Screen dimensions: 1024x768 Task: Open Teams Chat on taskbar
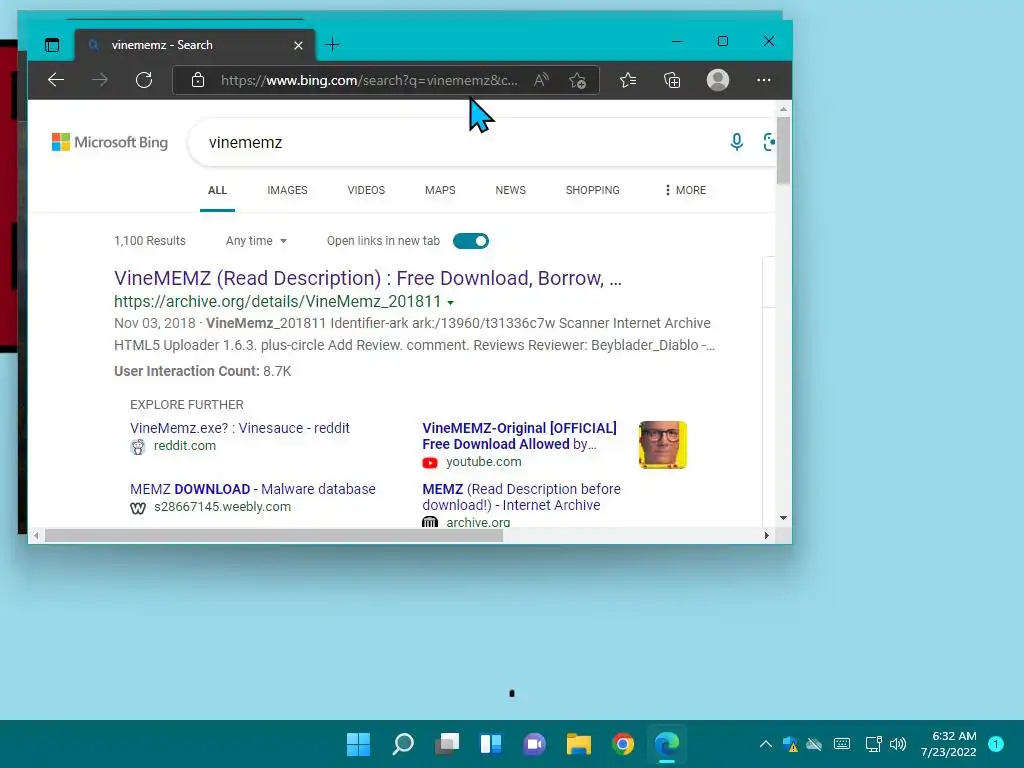click(x=535, y=744)
